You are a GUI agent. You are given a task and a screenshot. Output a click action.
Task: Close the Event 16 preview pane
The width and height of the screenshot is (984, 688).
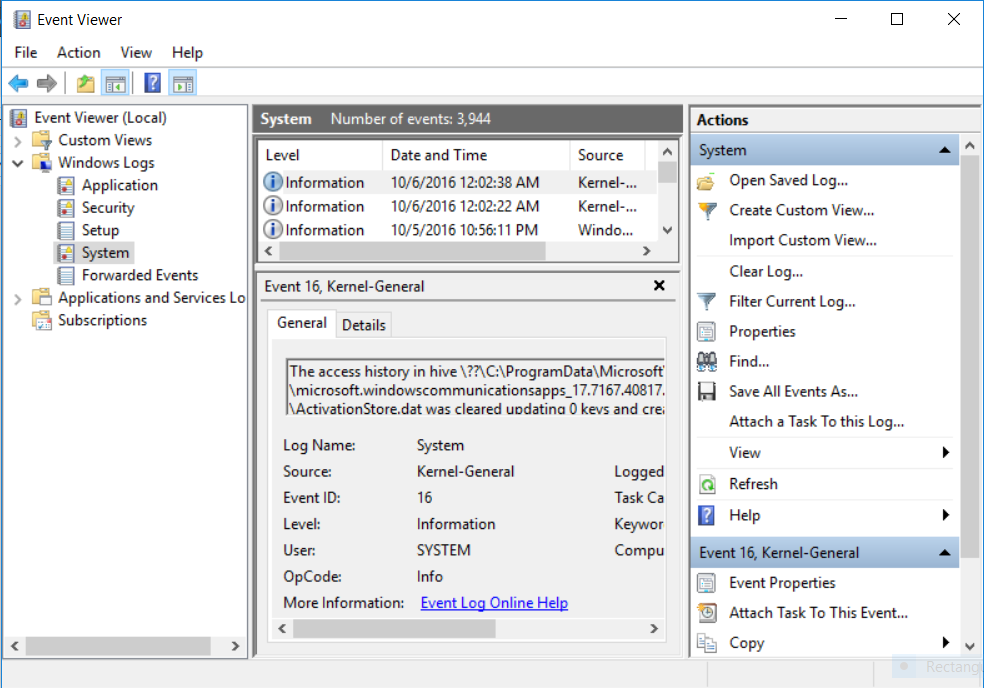coord(659,286)
